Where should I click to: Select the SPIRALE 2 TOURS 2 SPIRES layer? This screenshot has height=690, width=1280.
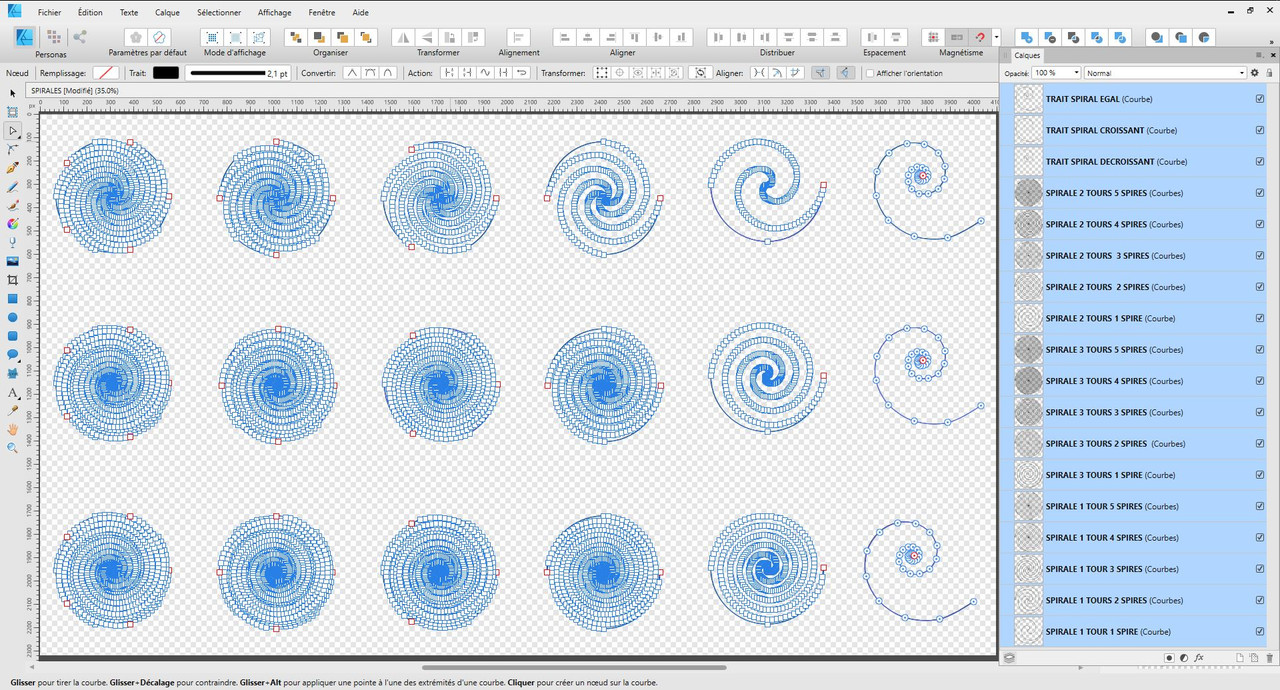click(1135, 287)
